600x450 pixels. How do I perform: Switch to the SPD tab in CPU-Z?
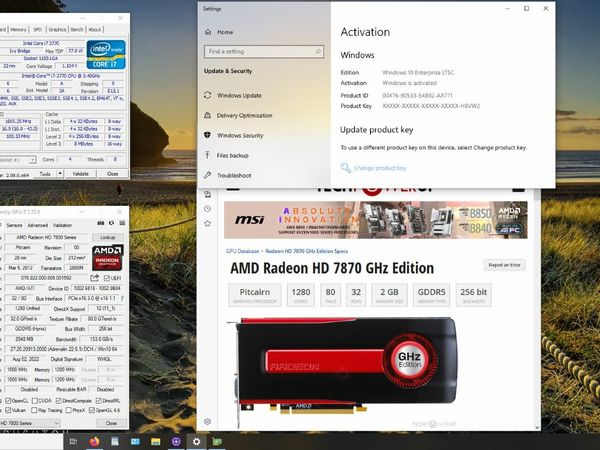37,29
